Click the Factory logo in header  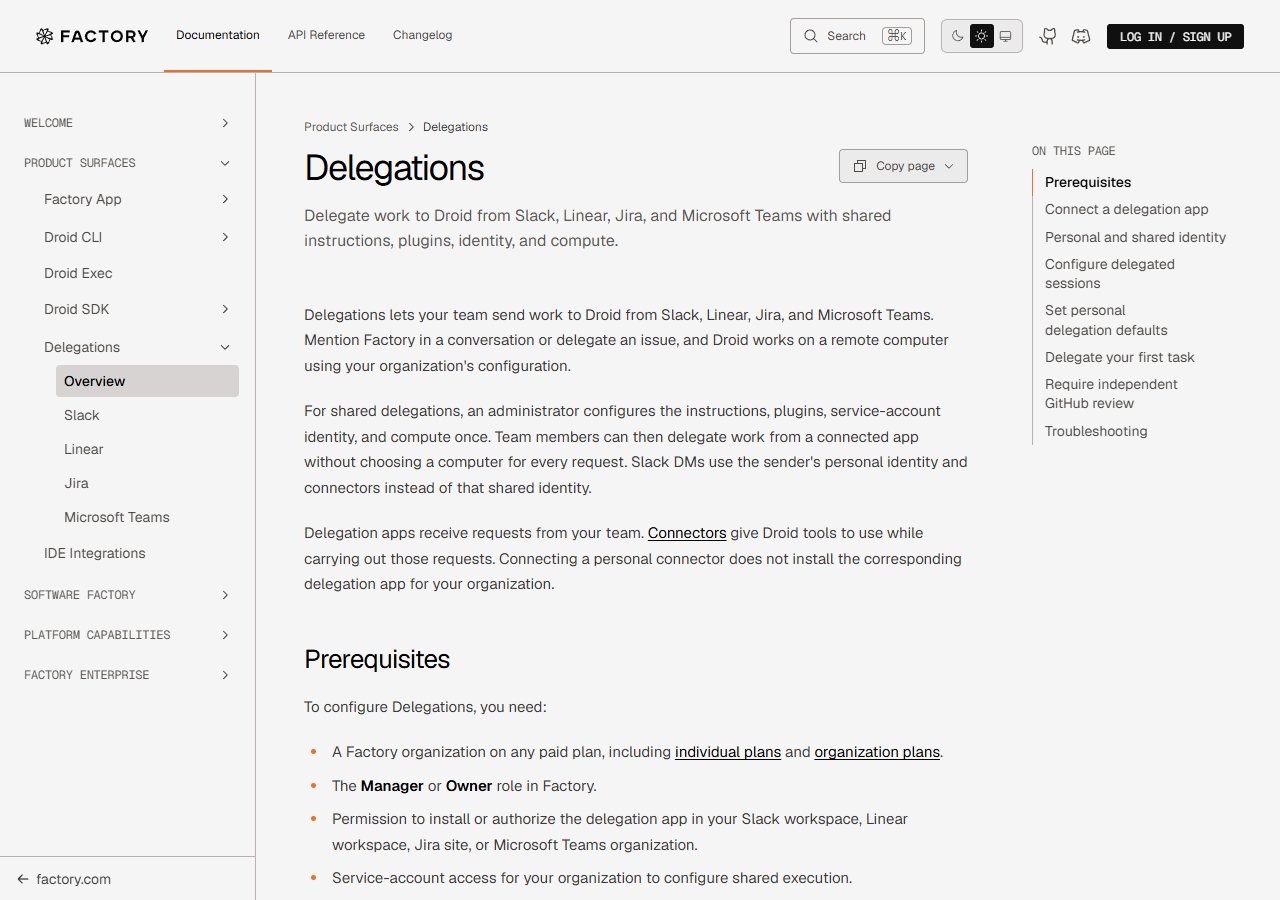(92, 36)
